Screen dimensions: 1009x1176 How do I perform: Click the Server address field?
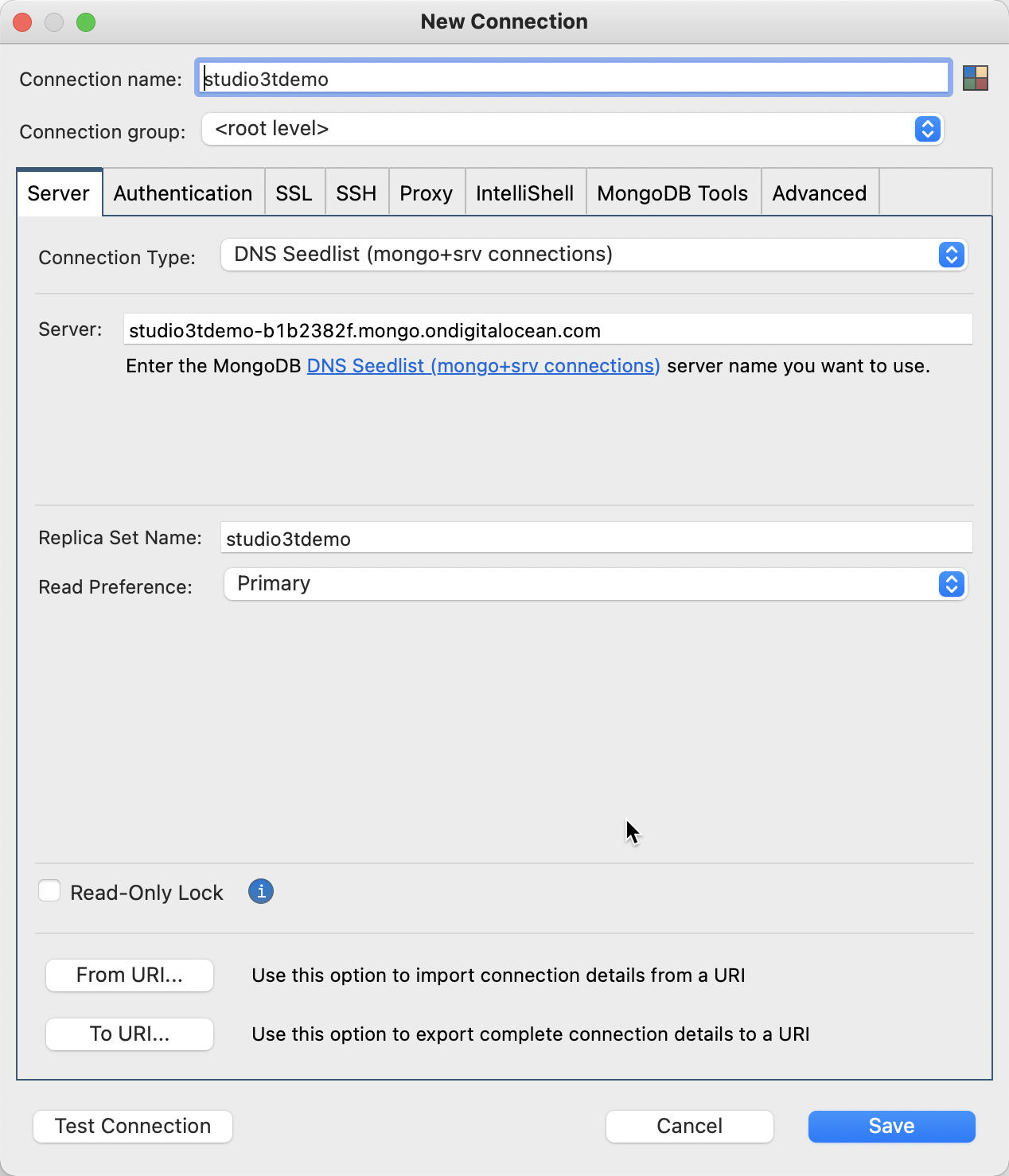point(548,329)
